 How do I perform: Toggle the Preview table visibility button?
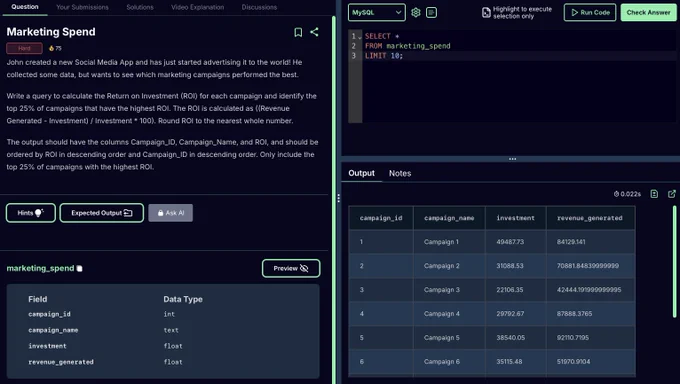[x=291, y=269]
